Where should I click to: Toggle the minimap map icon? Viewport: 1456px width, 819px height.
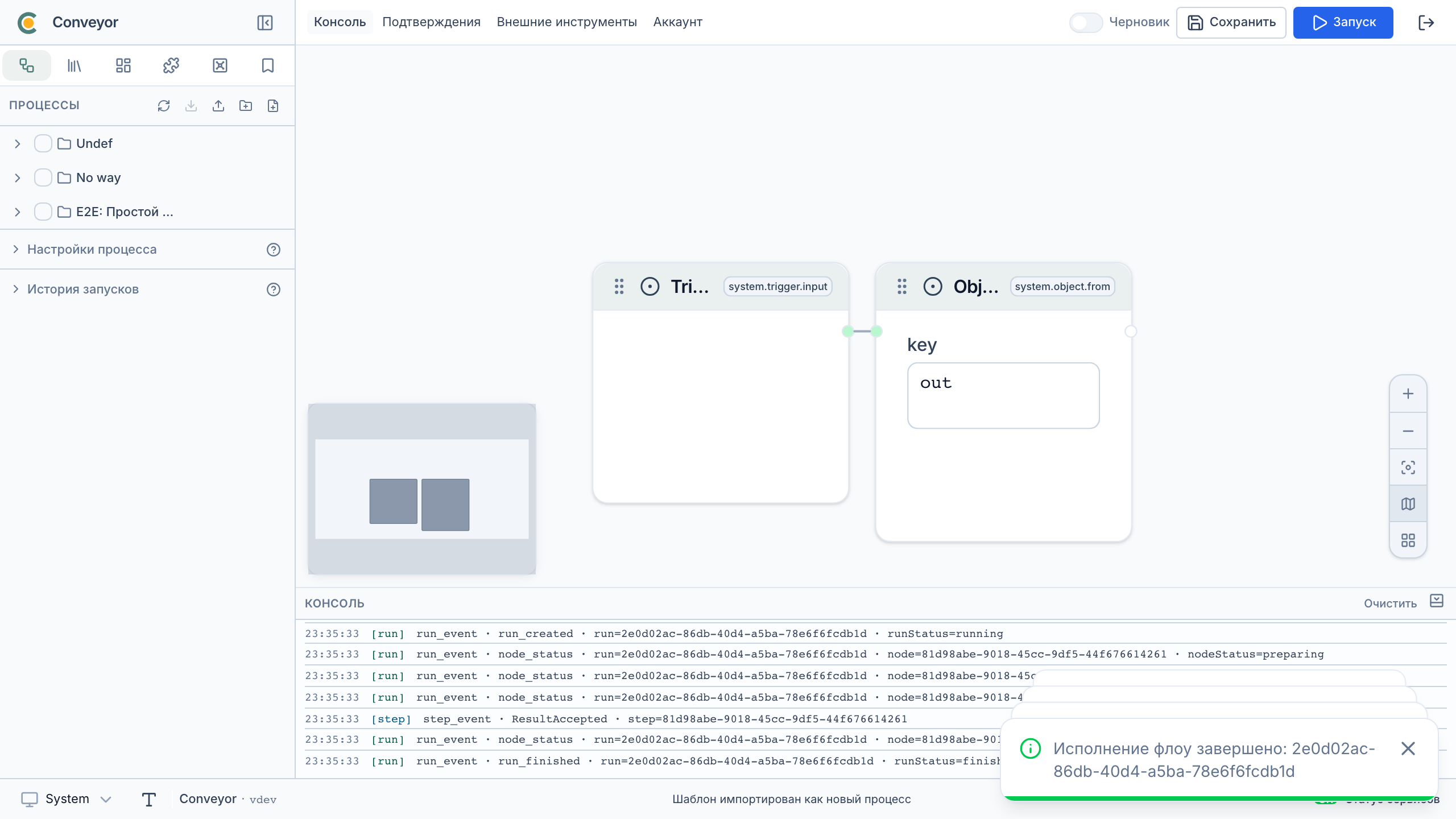1408,504
